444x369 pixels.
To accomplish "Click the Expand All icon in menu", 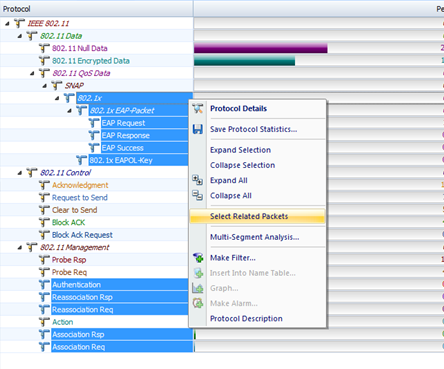I will (198, 180).
